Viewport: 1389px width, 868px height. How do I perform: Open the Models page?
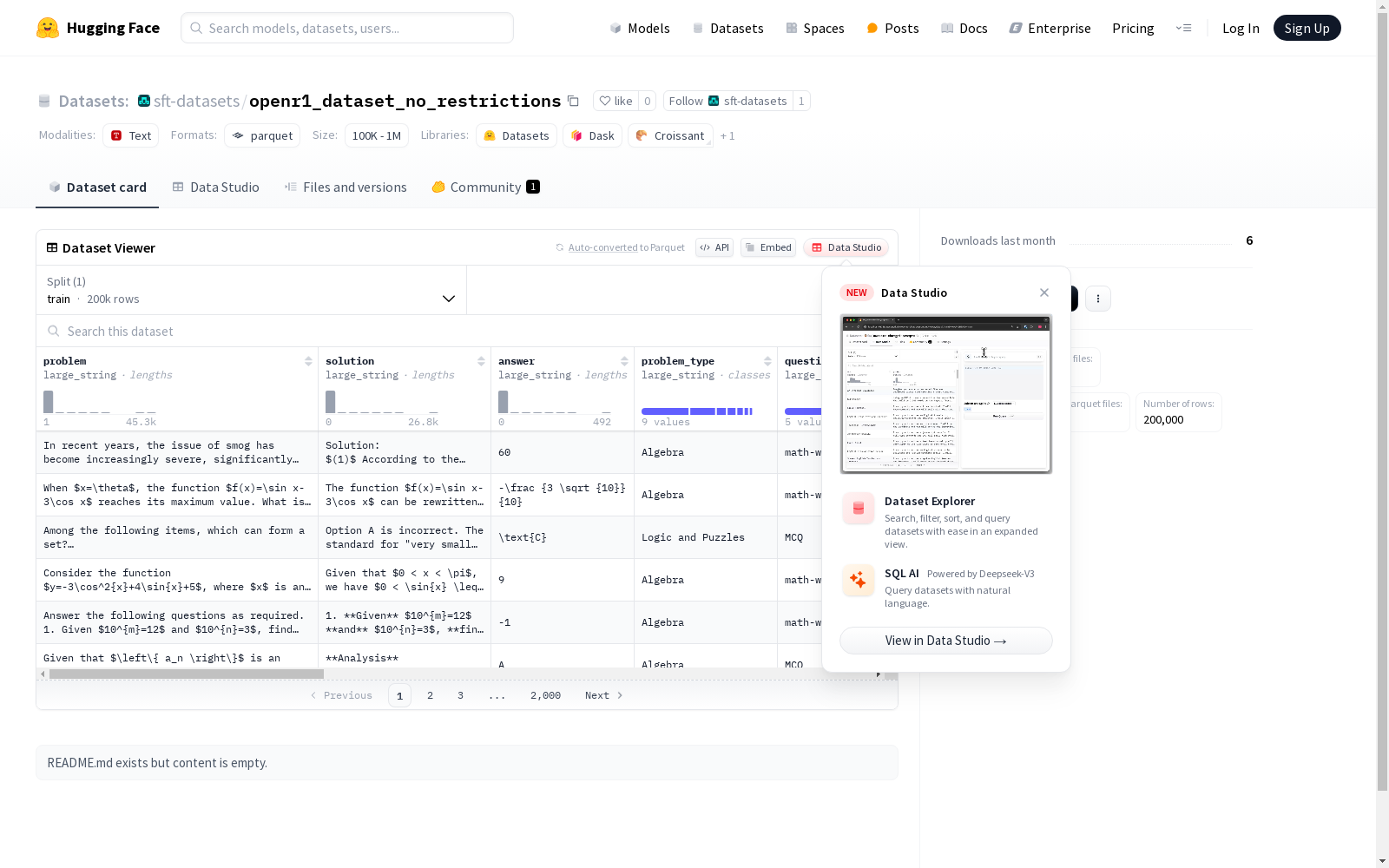tap(640, 28)
